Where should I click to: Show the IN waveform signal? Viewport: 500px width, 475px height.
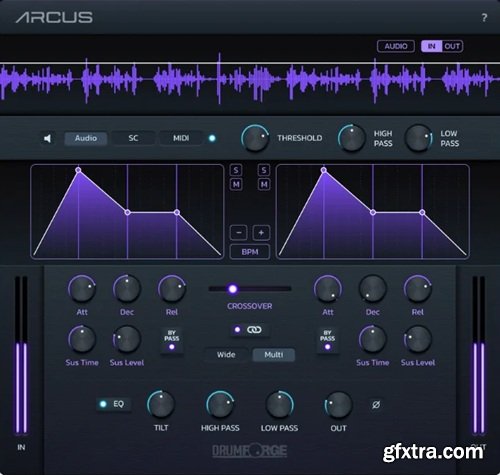[x=431, y=46]
